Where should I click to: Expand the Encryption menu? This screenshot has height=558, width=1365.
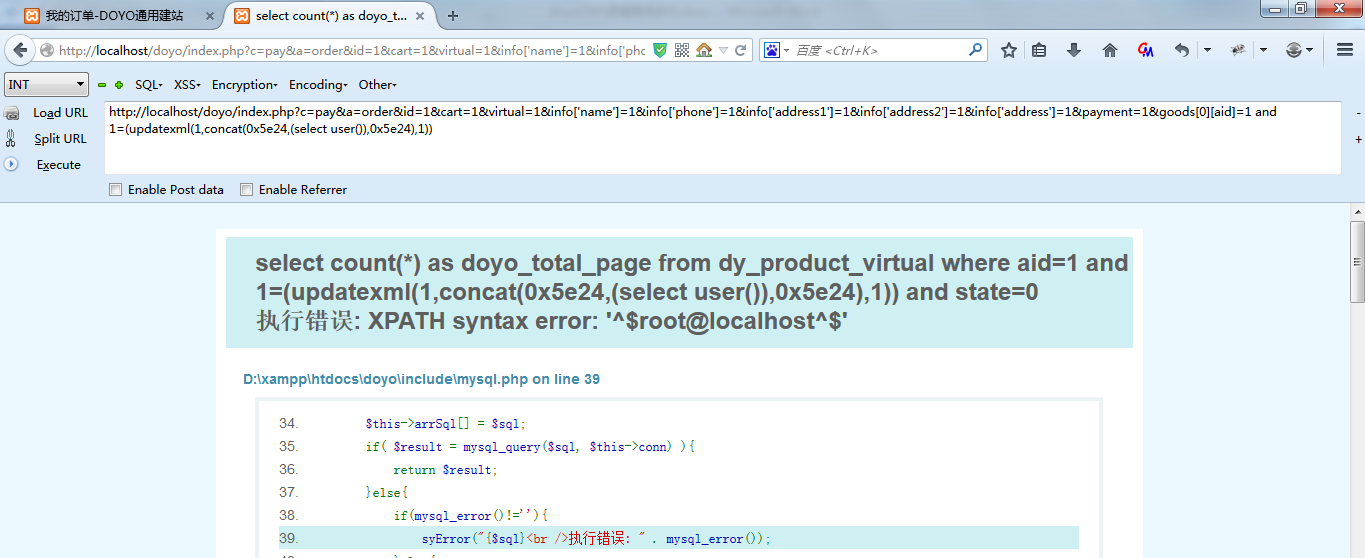click(245, 85)
